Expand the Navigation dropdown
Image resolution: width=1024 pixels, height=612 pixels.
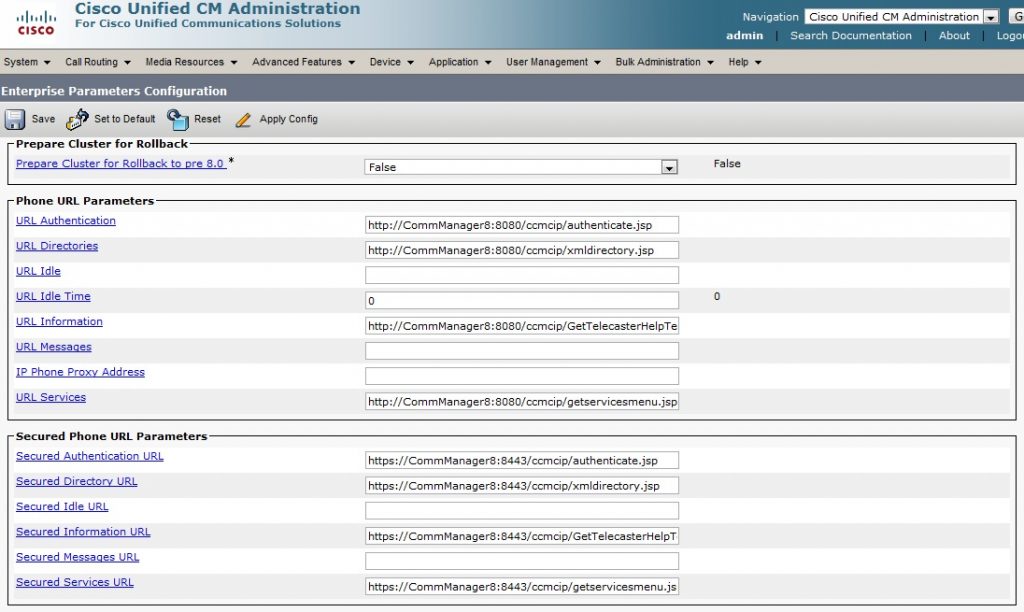pos(991,17)
